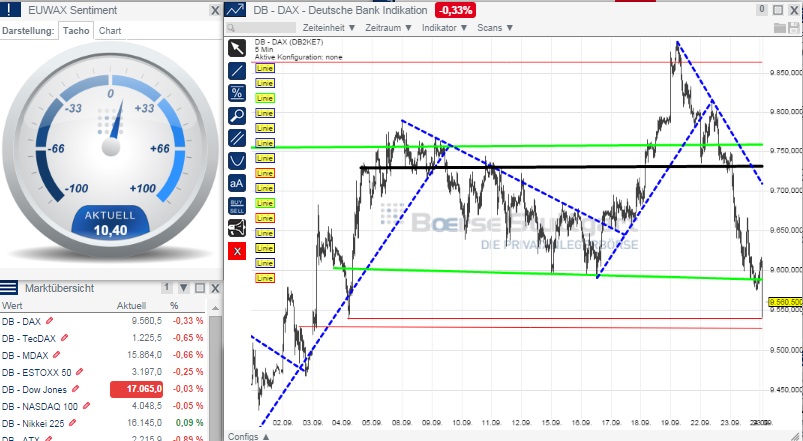Click the magnifier icon in chart search box

[x=231, y=28]
